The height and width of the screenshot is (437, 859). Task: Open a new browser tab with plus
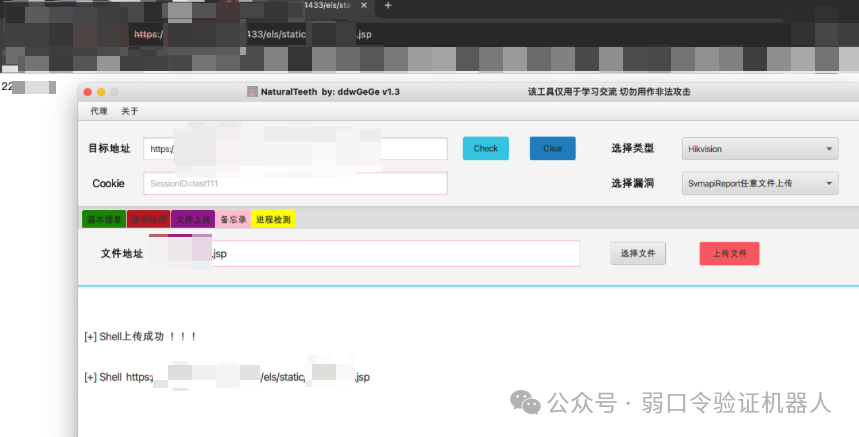(388, 5)
